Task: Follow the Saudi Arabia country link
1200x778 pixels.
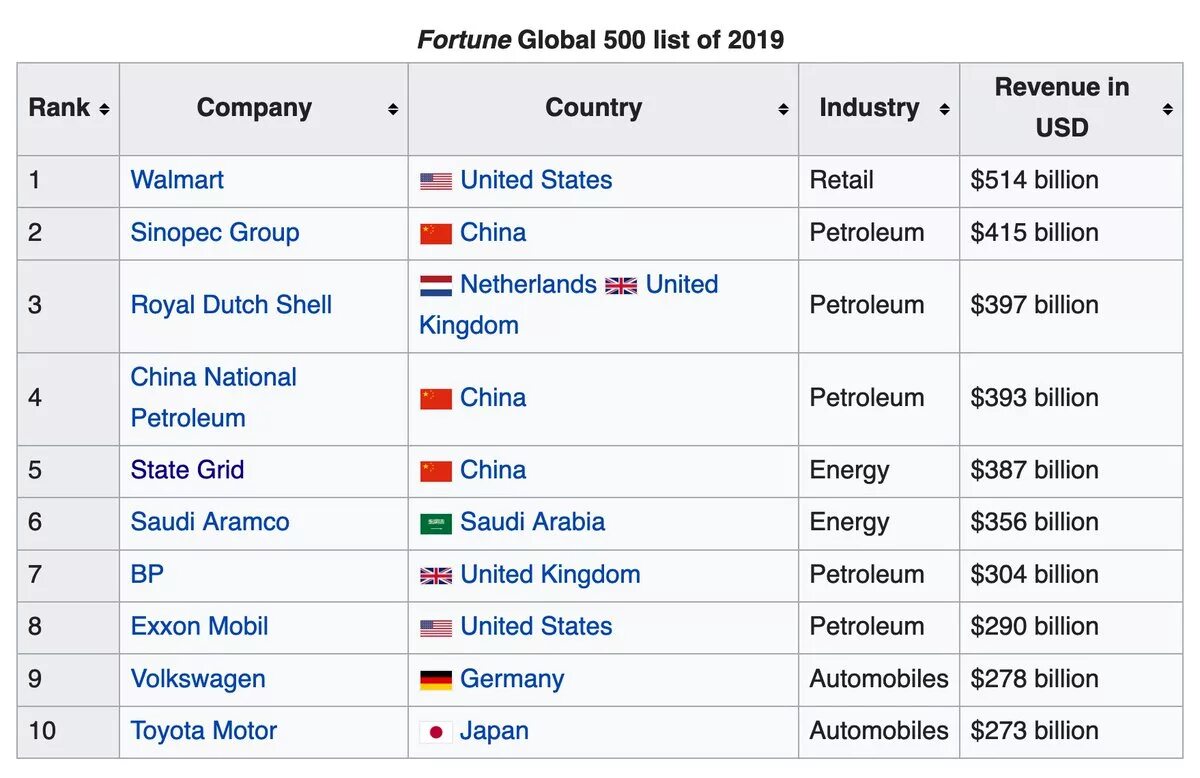Action: [532, 522]
